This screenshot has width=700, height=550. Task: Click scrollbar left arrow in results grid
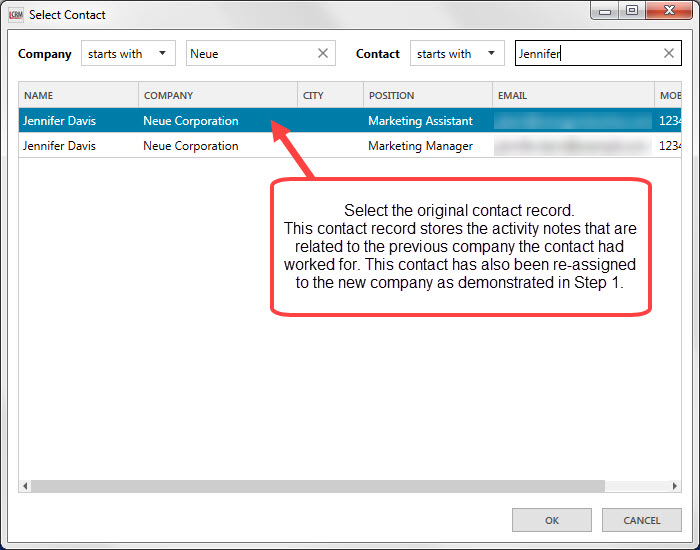25,486
